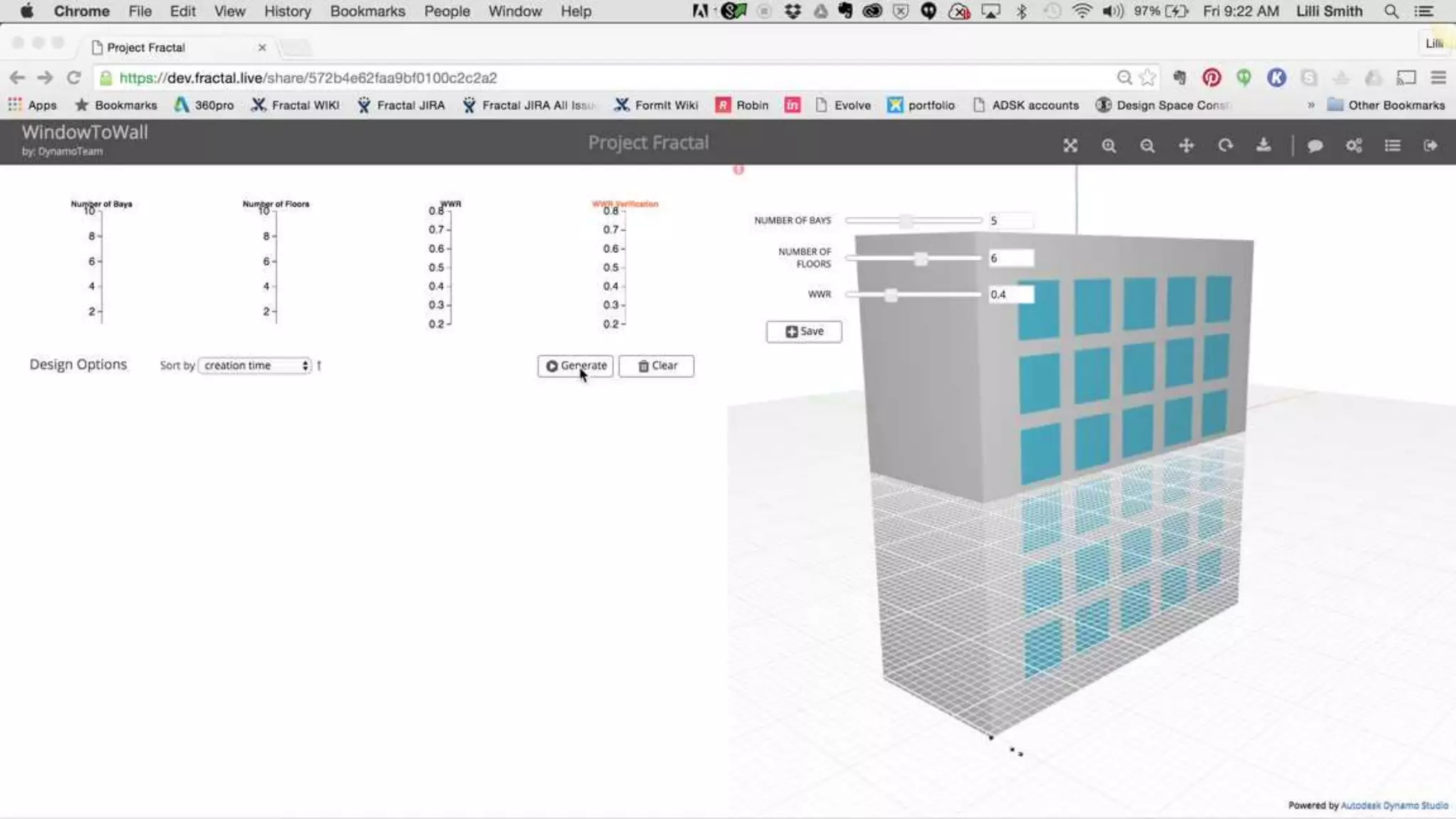
Task: Zoom in on the 3D view
Action: (1108, 146)
